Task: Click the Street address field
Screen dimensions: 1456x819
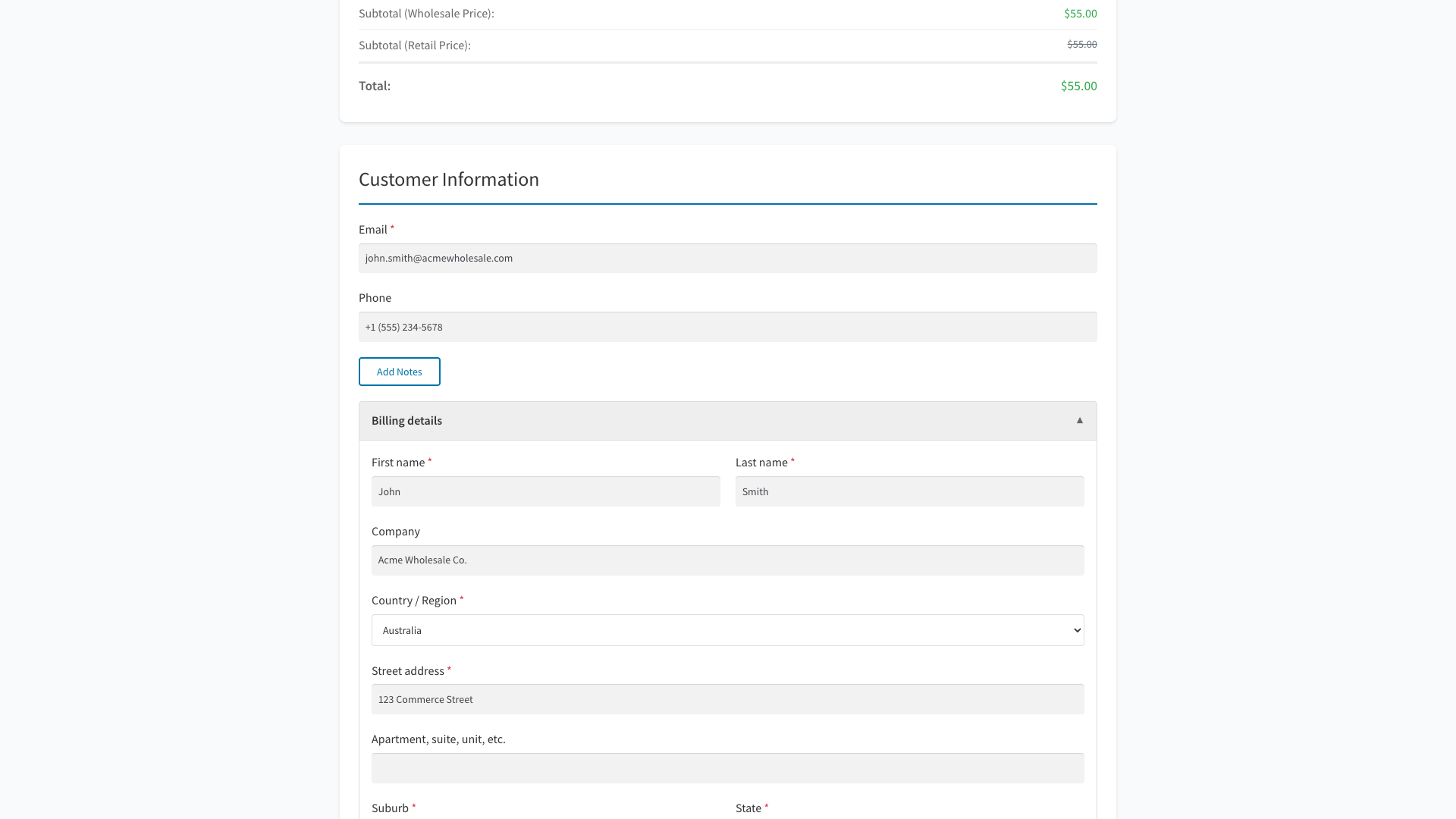Action: tap(727, 698)
